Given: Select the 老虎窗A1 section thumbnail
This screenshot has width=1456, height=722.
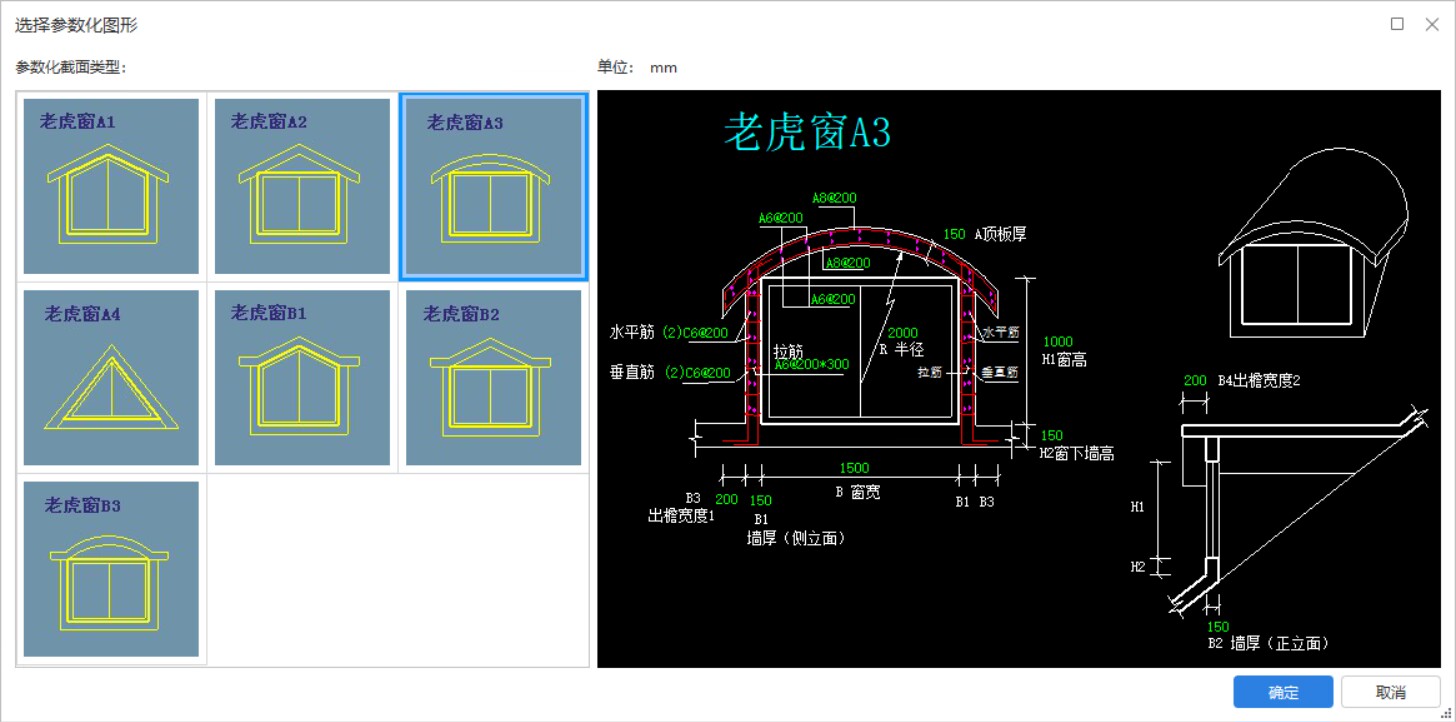Looking at the screenshot, I should click(x=111, y=186).
